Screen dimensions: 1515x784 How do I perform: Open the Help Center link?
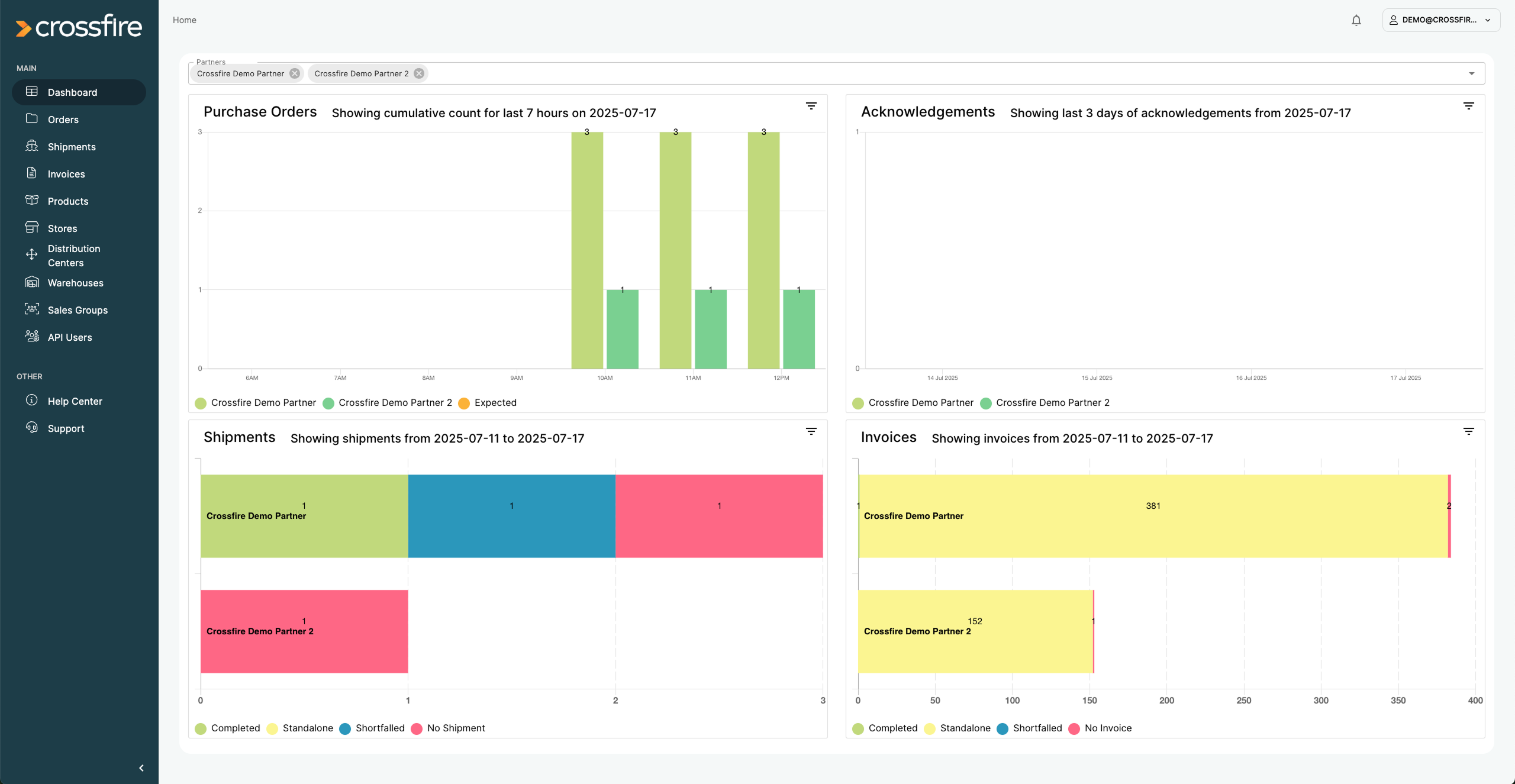coord(75,401)
